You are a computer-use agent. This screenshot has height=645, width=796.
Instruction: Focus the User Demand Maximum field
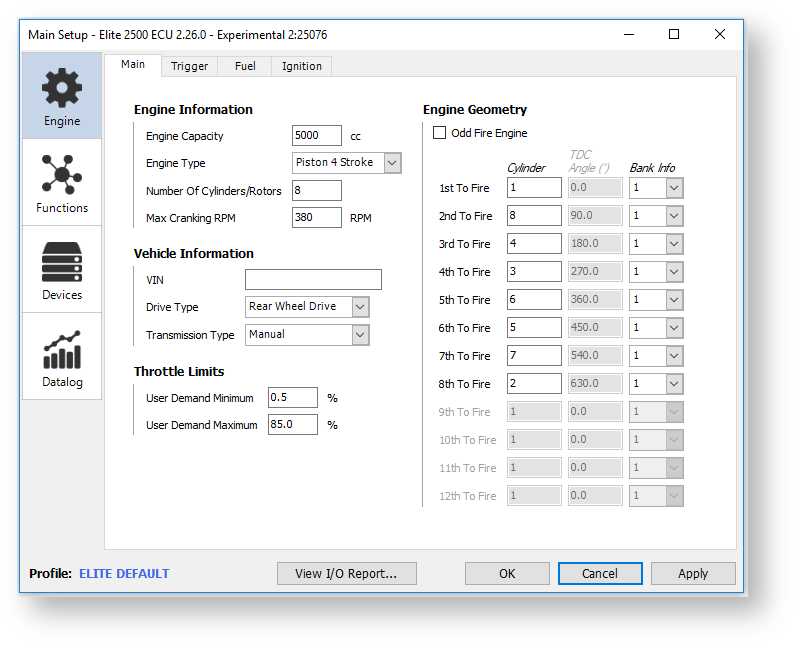[293, 424]
